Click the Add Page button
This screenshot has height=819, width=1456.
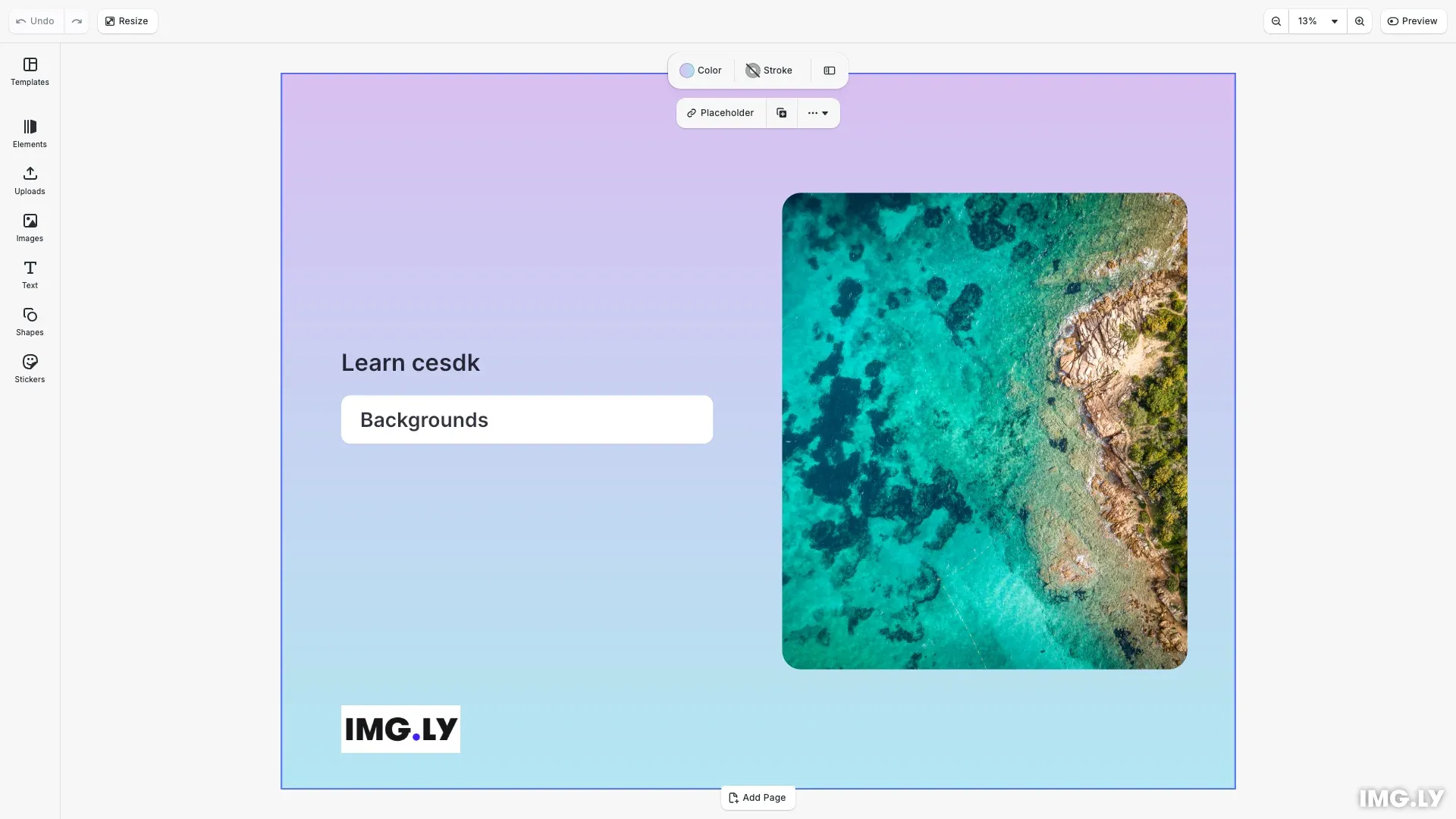758,797
